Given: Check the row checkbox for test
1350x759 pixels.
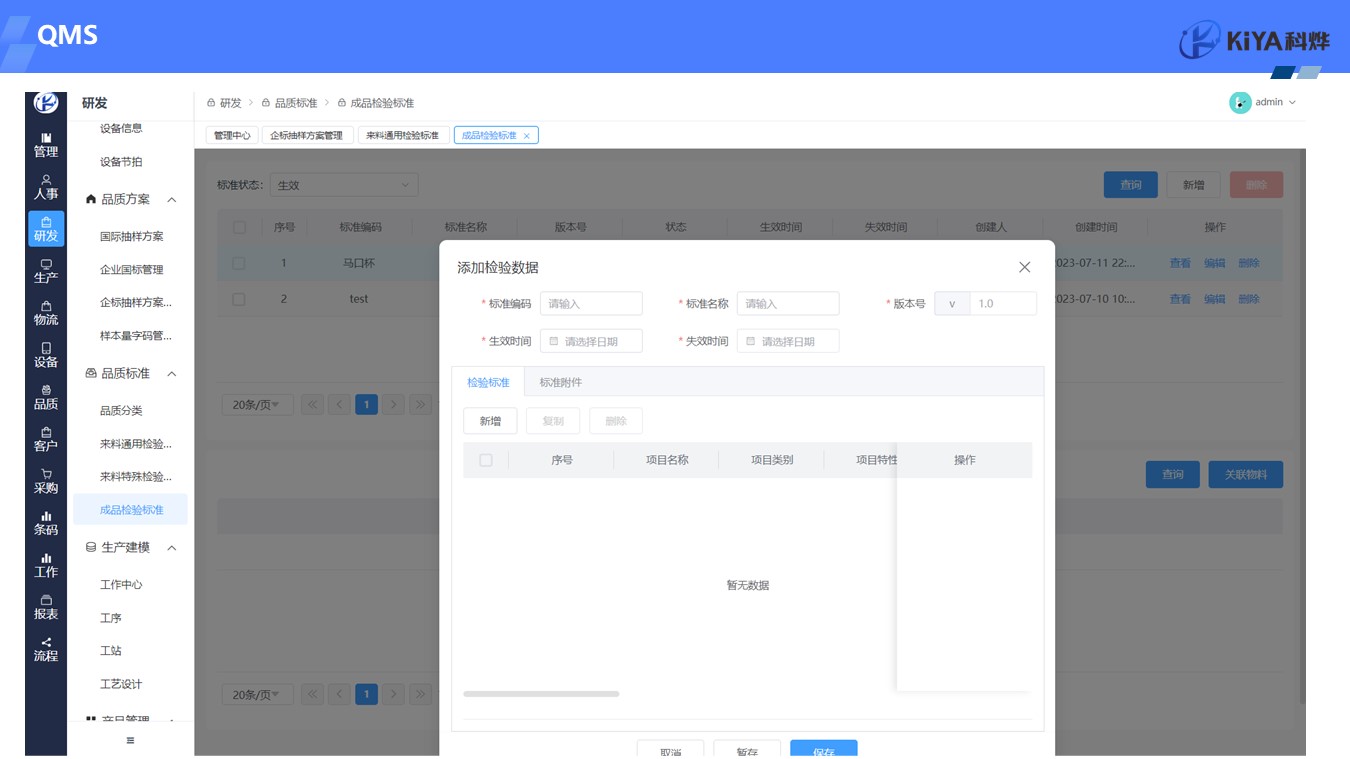Looking at the screenshot, I should pyautogui.click(x=238, y=299).
